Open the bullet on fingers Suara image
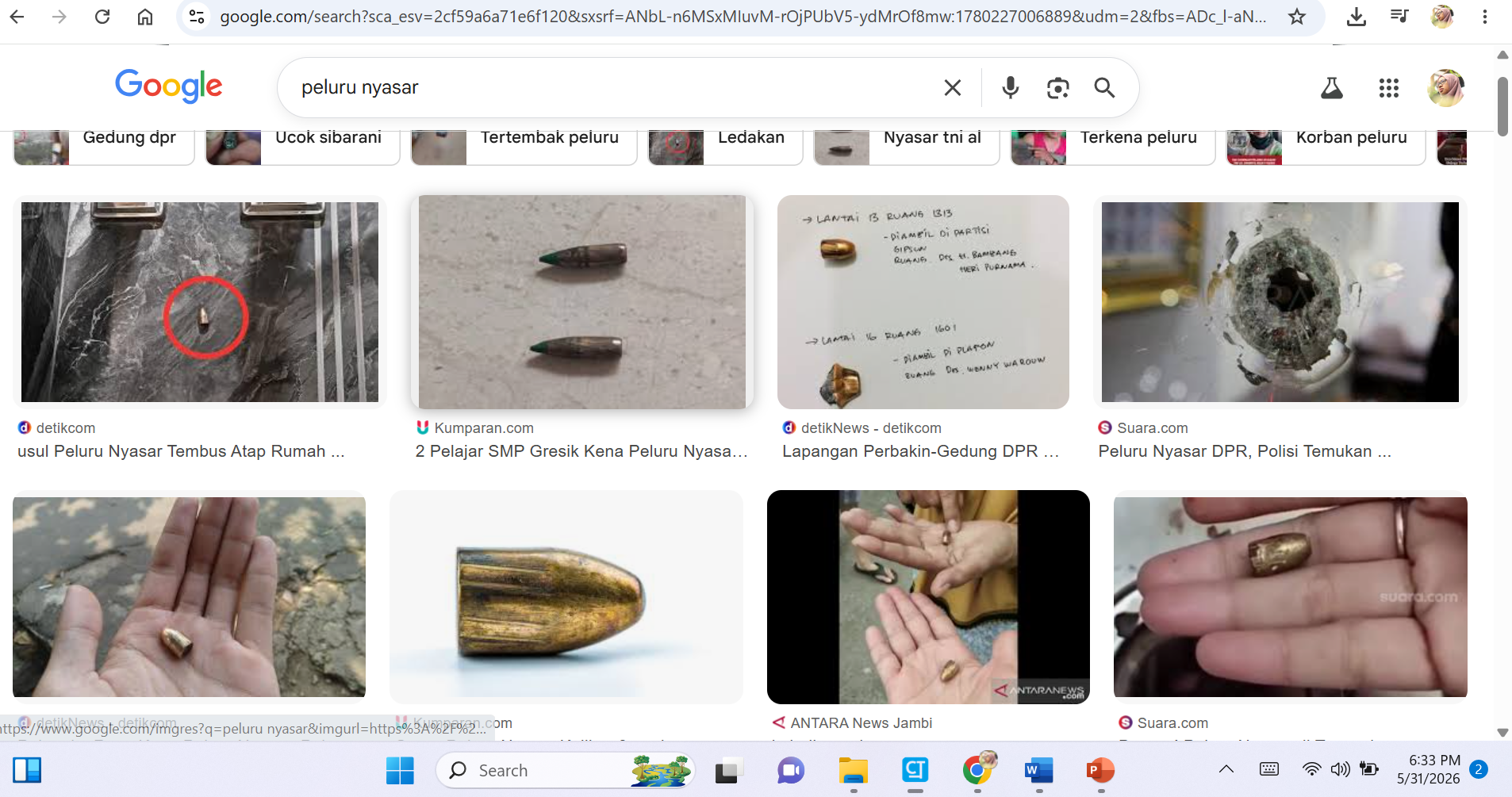 point(1291,597)
